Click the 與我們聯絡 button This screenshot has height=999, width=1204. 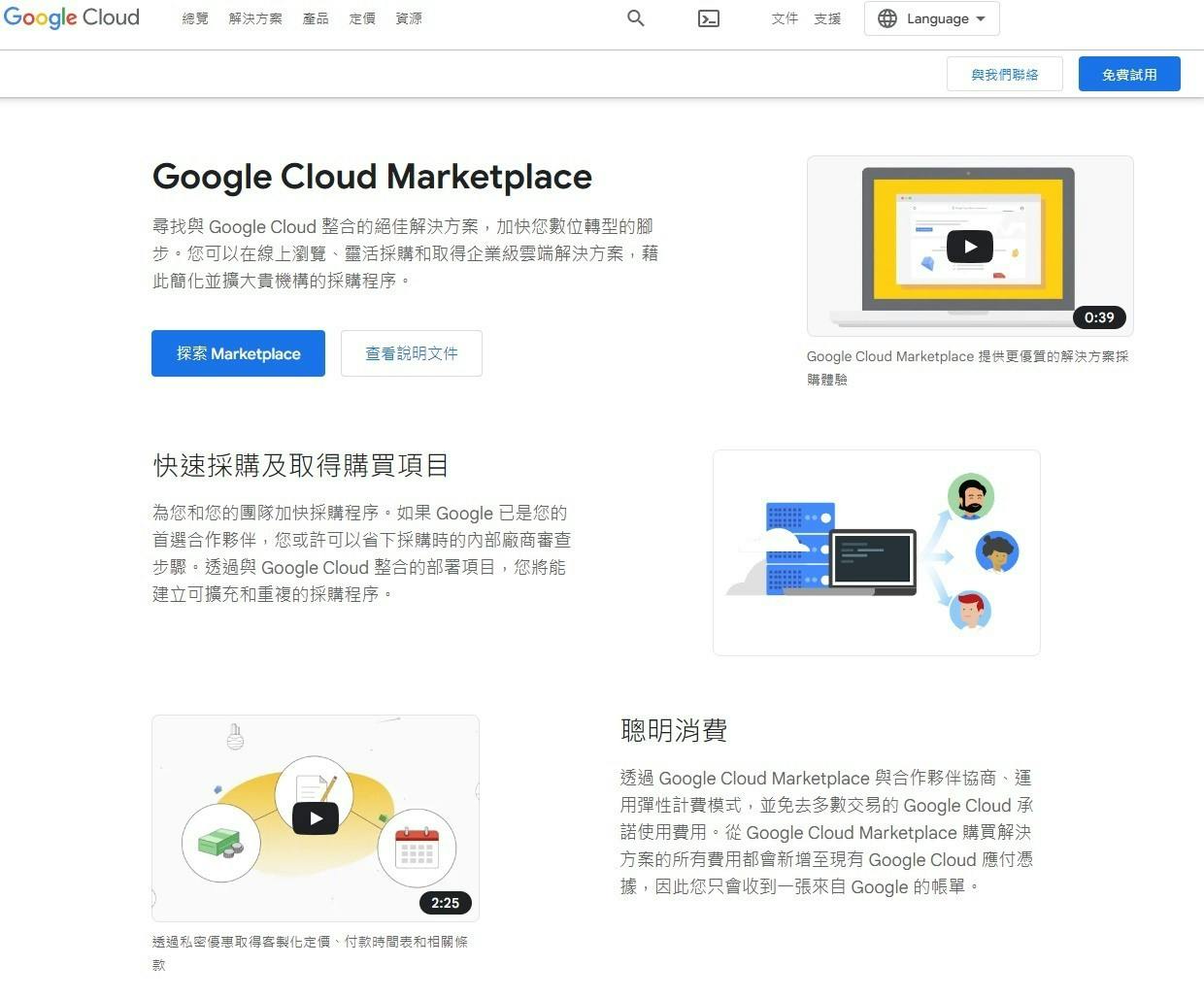pyautogui.click(x=1005, y=74)
